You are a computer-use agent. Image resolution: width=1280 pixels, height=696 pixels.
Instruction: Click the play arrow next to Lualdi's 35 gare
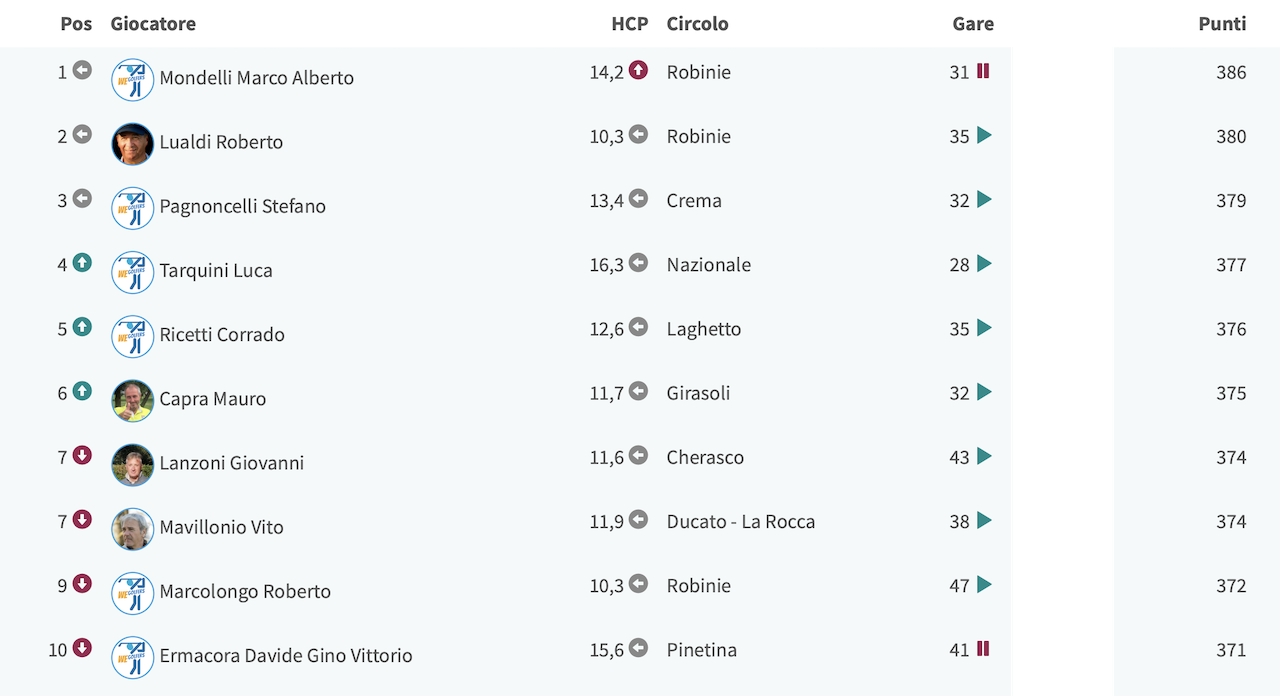click(984, 135)
